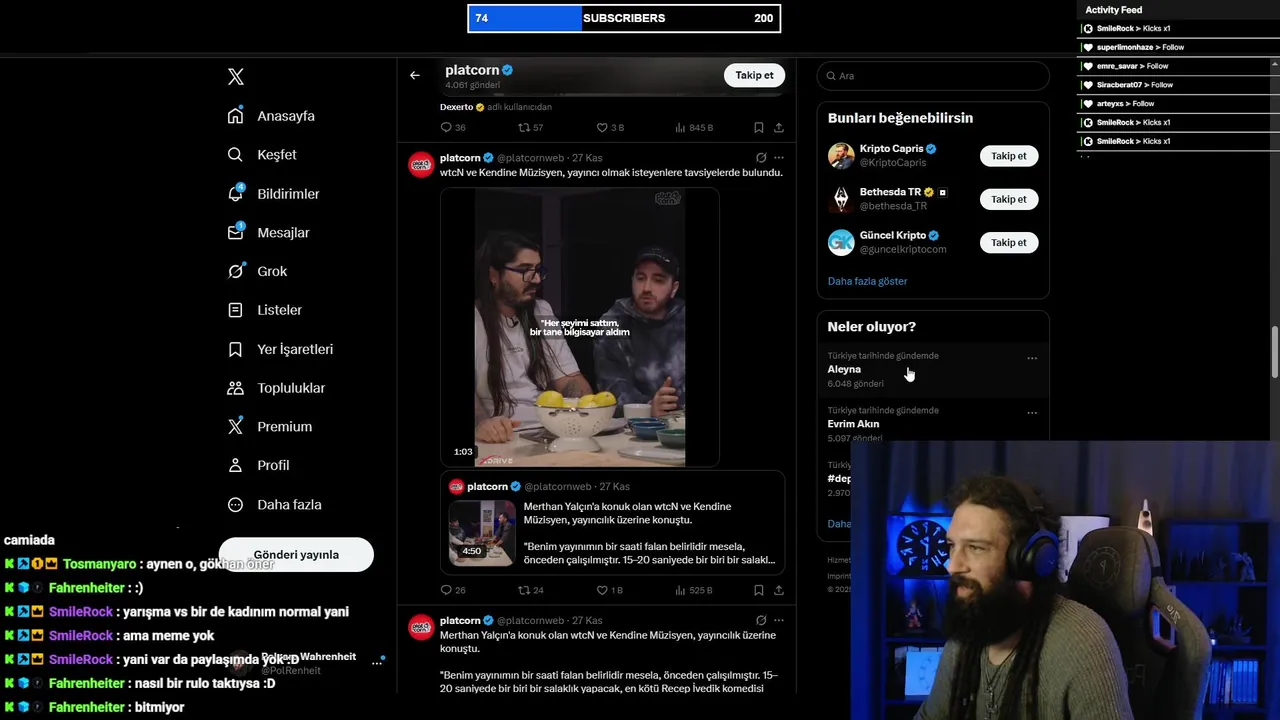This screenshot has height=720, width=1280.
Task: Share the Dexerto post
Action: 779,128
